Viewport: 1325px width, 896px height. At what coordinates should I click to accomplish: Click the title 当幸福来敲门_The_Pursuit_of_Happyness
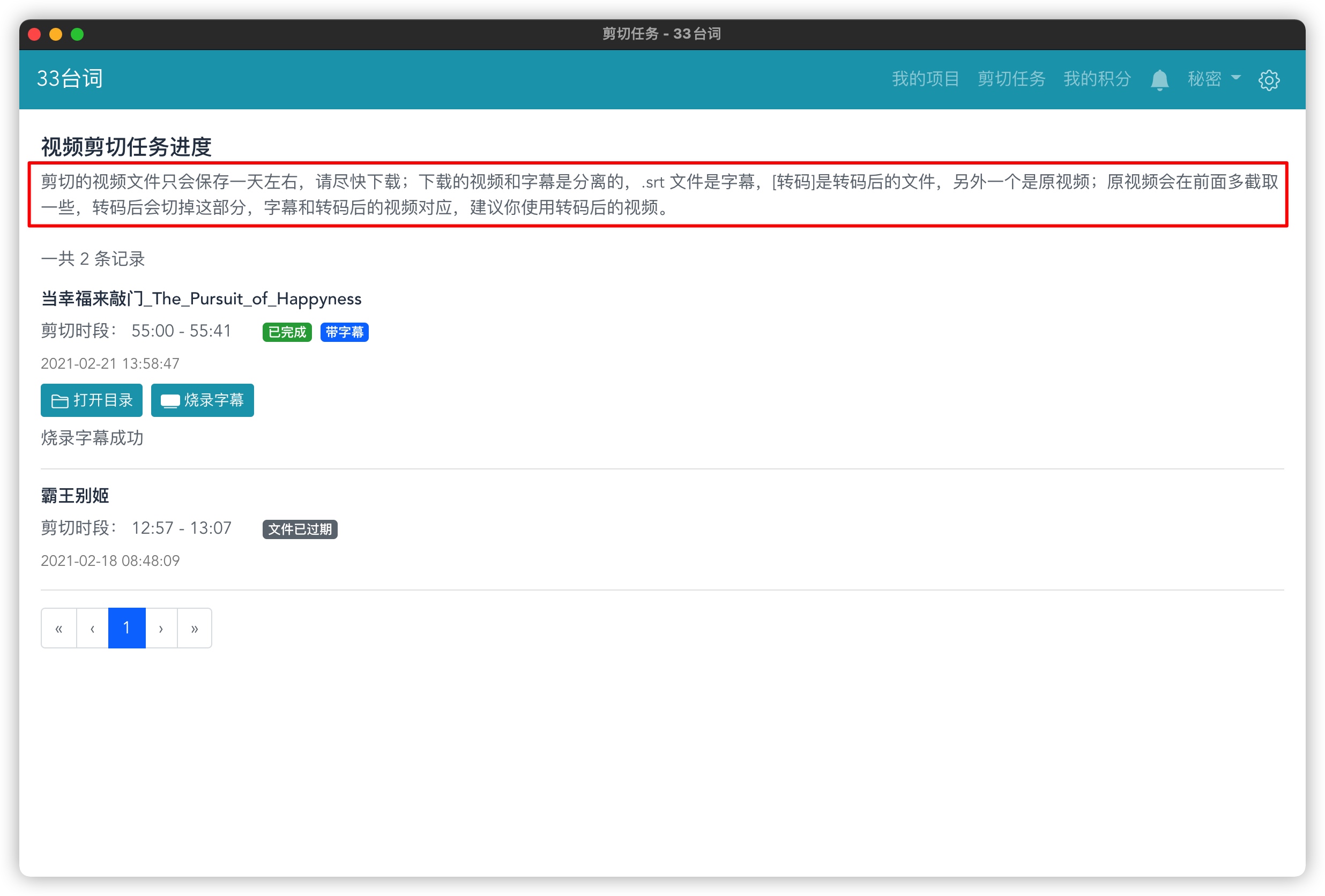point(201,298)
